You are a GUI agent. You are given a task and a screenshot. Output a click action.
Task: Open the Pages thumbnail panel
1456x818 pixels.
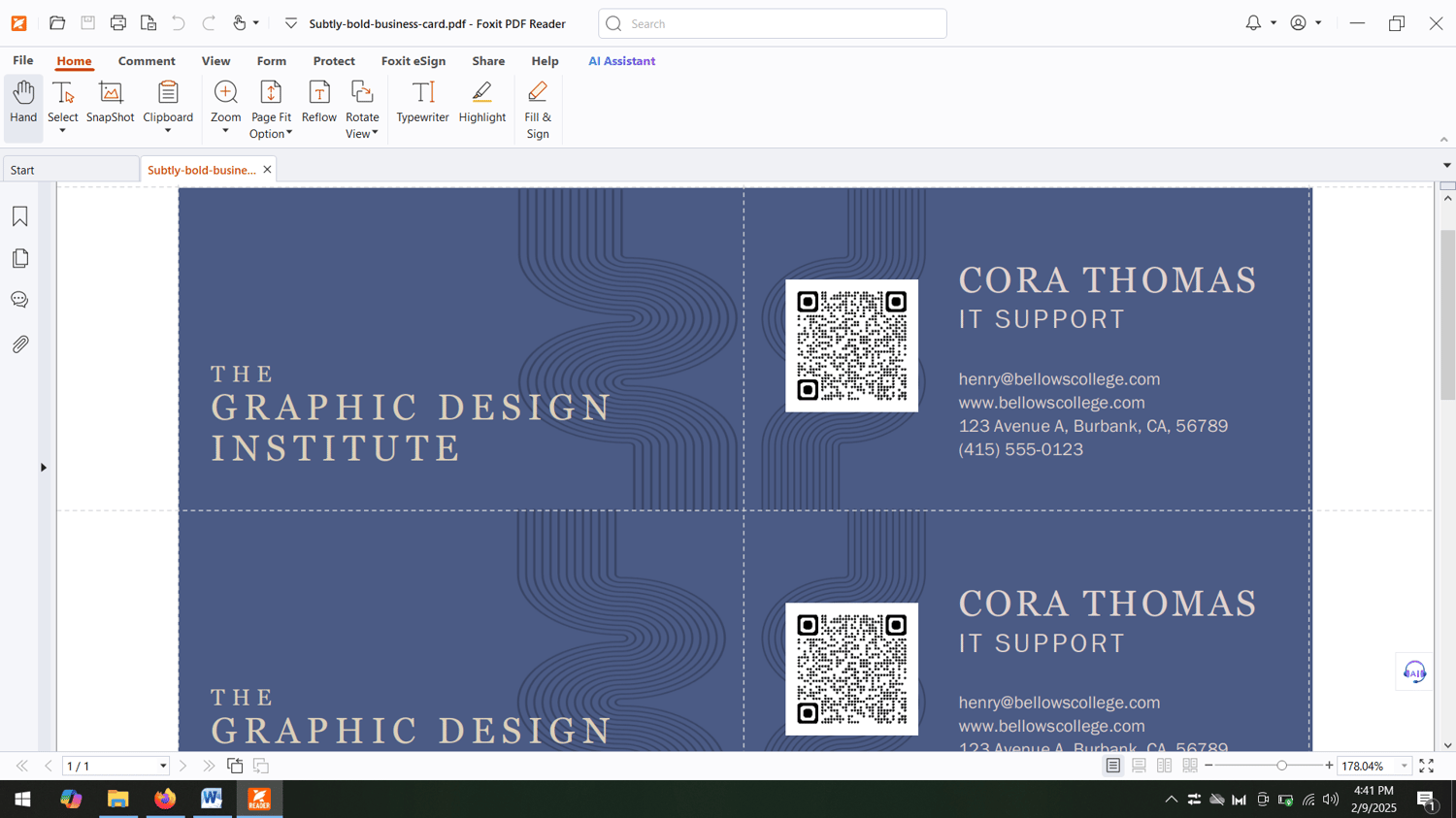20,258
